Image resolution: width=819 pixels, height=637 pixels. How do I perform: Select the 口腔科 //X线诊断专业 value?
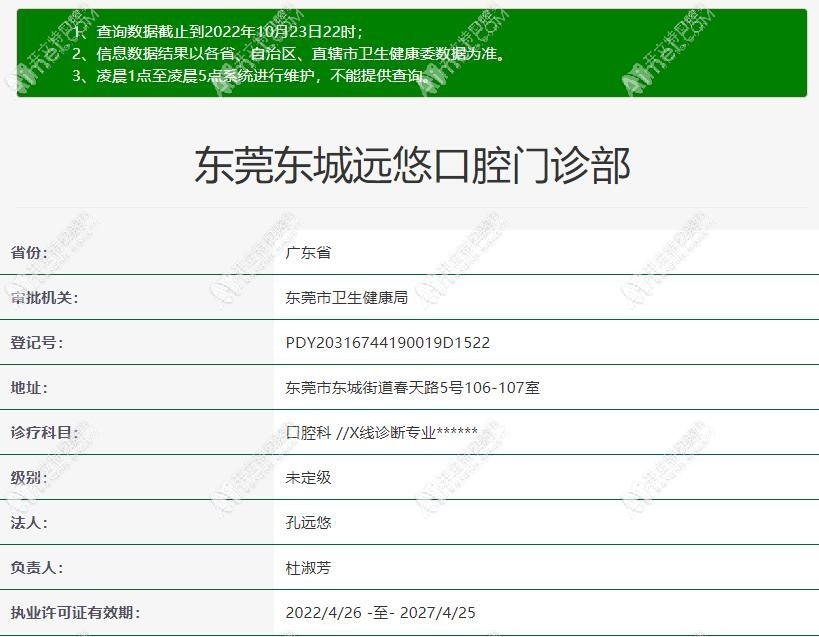click(x=381, y=432)
